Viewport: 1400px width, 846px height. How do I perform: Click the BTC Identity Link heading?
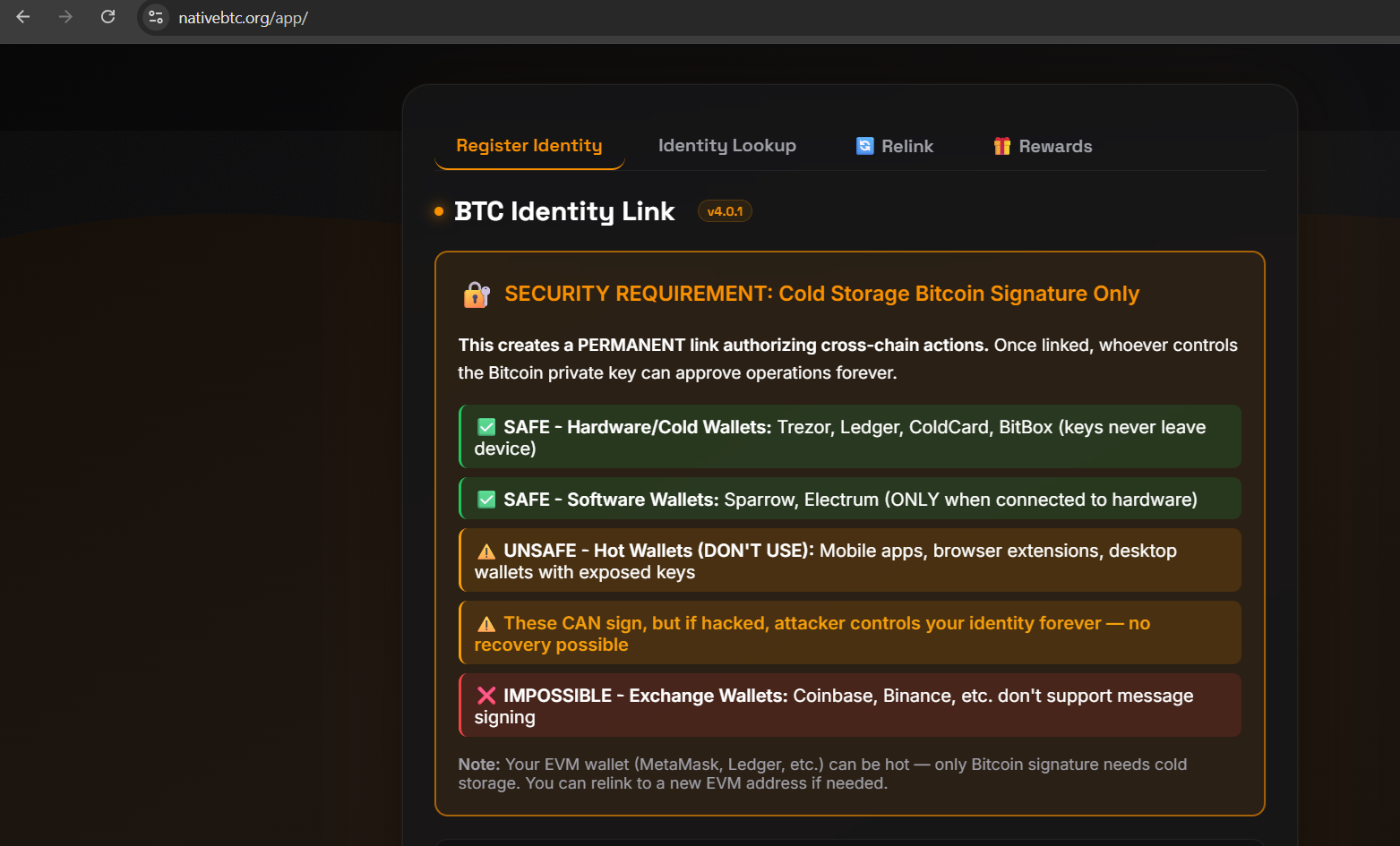(x=564, y=211)
